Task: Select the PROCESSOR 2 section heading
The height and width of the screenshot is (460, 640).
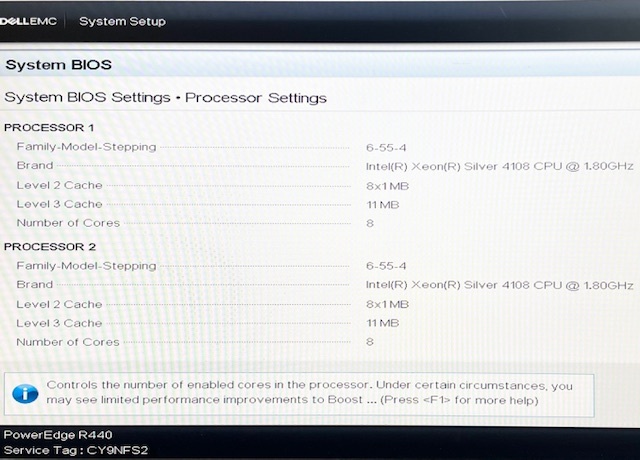Action: (50, 247)
